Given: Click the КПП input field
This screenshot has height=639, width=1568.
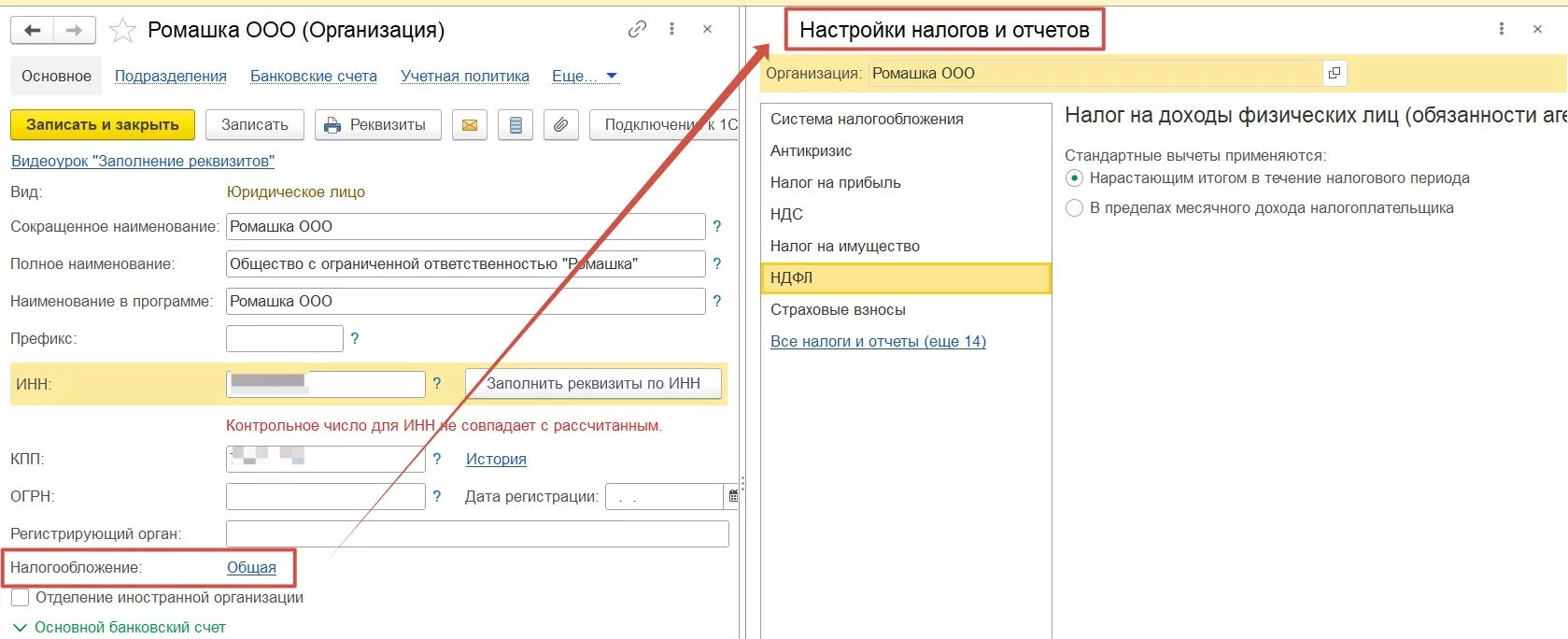Looking at the screenshot, I should 326,459.
